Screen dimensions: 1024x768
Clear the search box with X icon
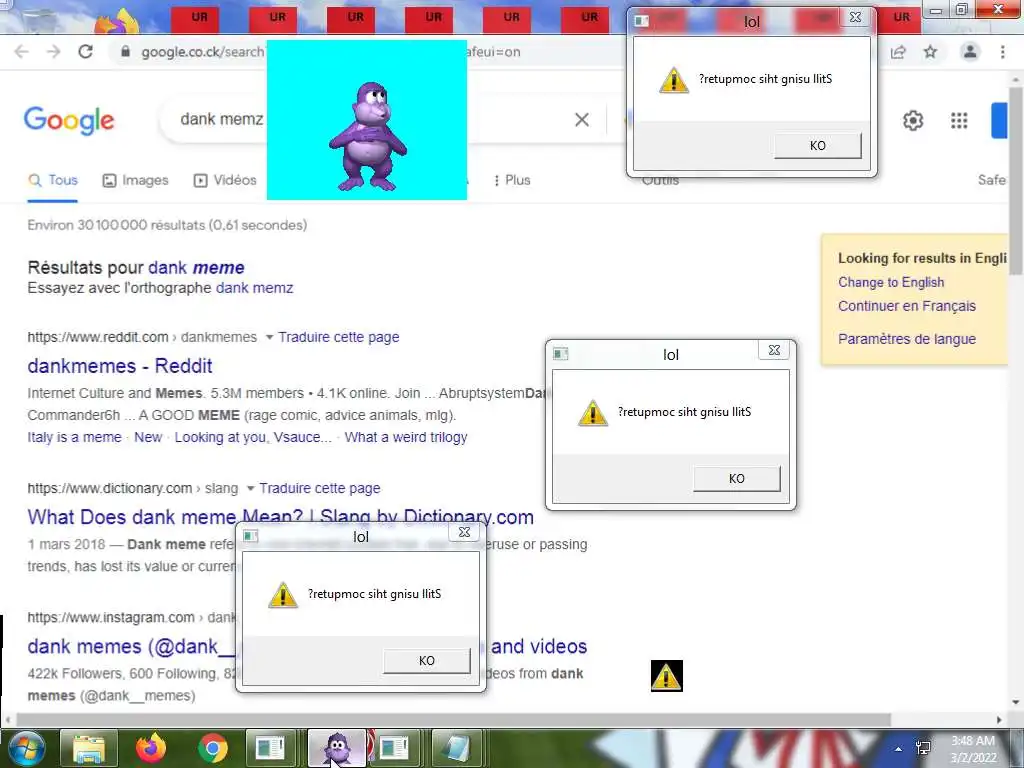tap(582, 120)
